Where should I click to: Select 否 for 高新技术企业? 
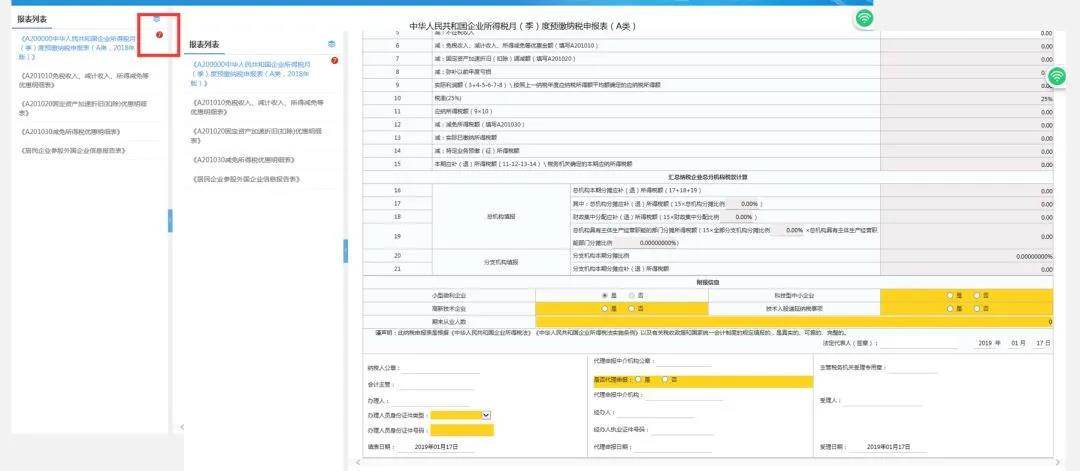pos(628,308)
